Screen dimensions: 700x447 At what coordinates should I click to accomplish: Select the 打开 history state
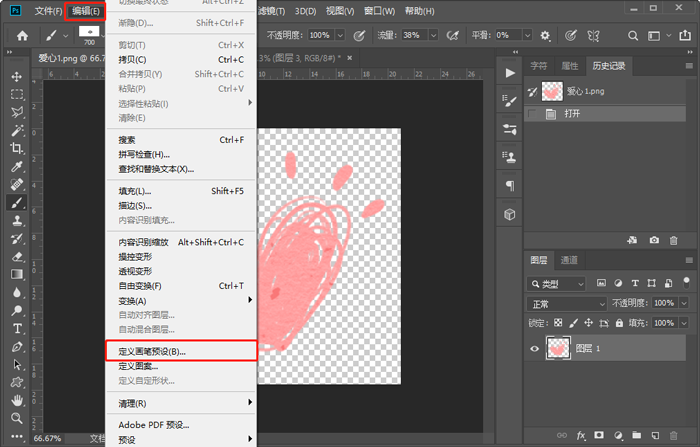point(573,114)
